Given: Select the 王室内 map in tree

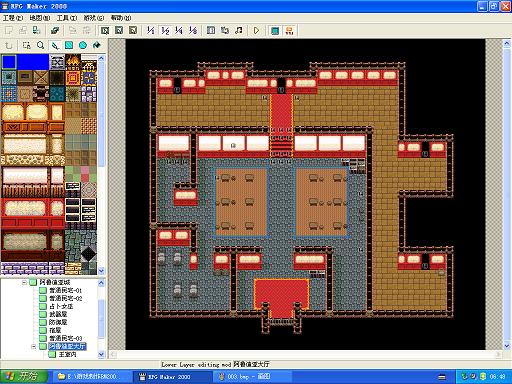Looking at the screenshot, I should [67, 355].
